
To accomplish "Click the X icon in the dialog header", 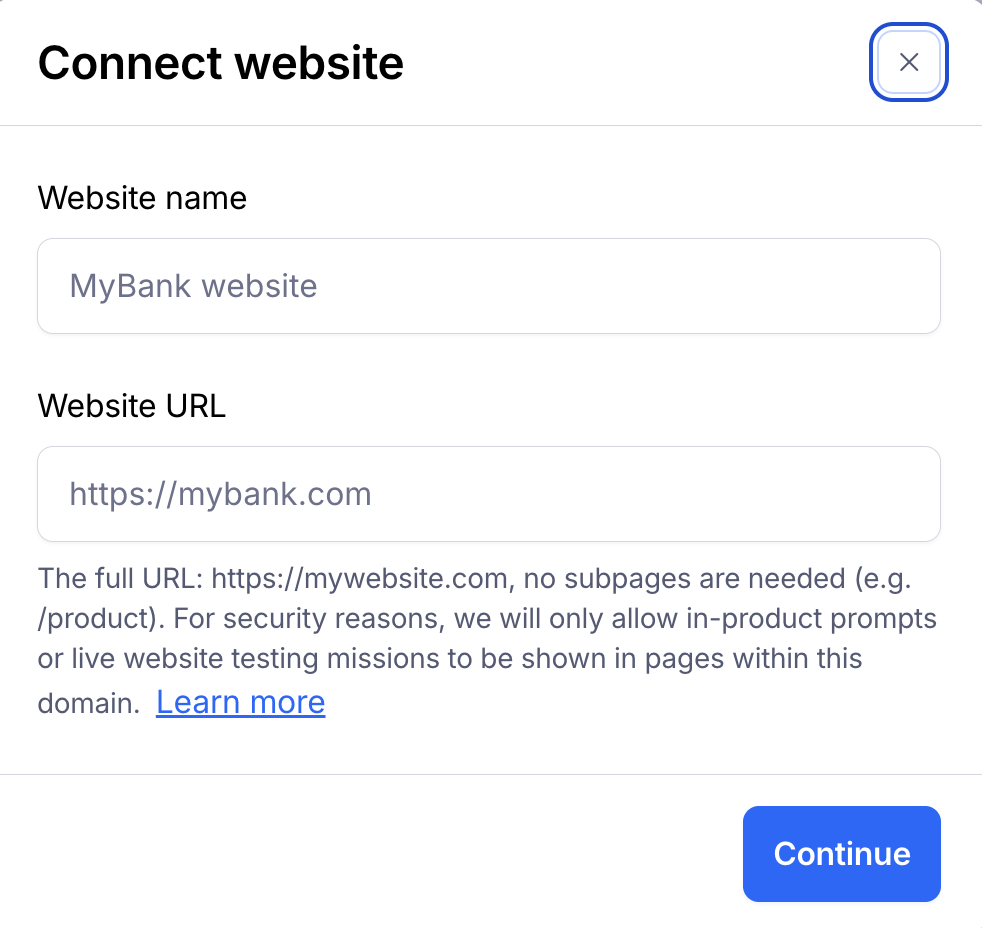I will (908, 62).
